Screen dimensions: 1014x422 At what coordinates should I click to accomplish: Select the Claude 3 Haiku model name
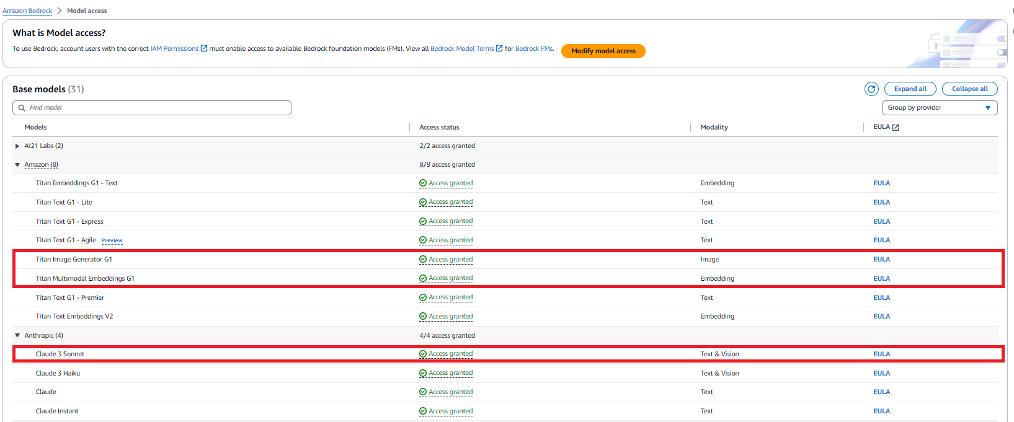58,374
